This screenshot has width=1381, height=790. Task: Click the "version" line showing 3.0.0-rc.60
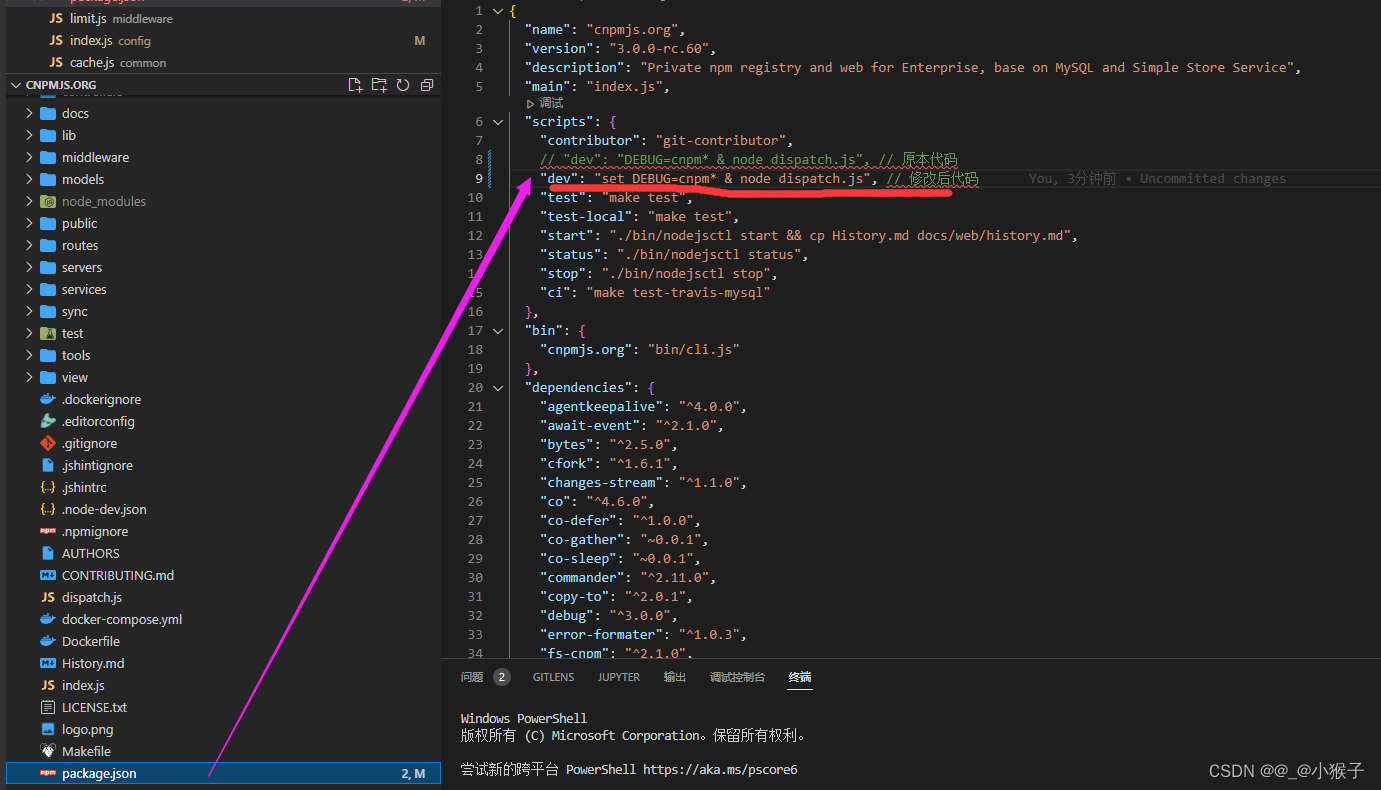(620, 48)
